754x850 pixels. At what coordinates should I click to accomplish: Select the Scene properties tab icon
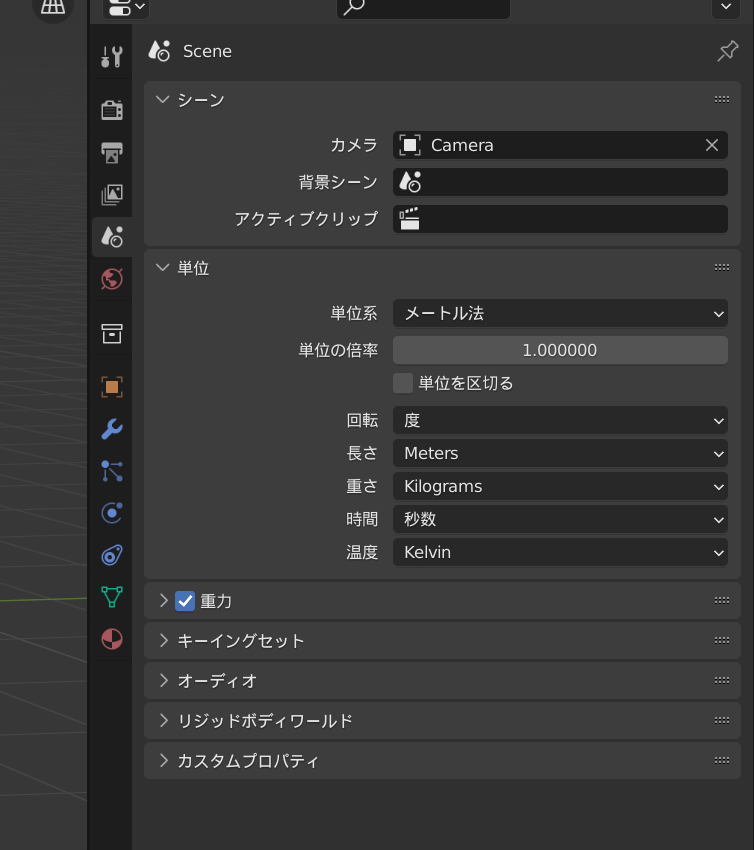click(x=112, y=237)
